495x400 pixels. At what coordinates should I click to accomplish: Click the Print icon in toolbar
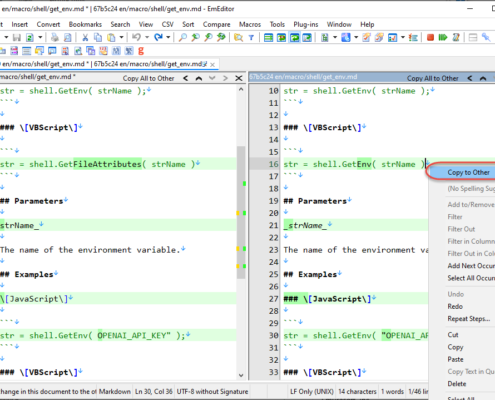click(55, 38)
